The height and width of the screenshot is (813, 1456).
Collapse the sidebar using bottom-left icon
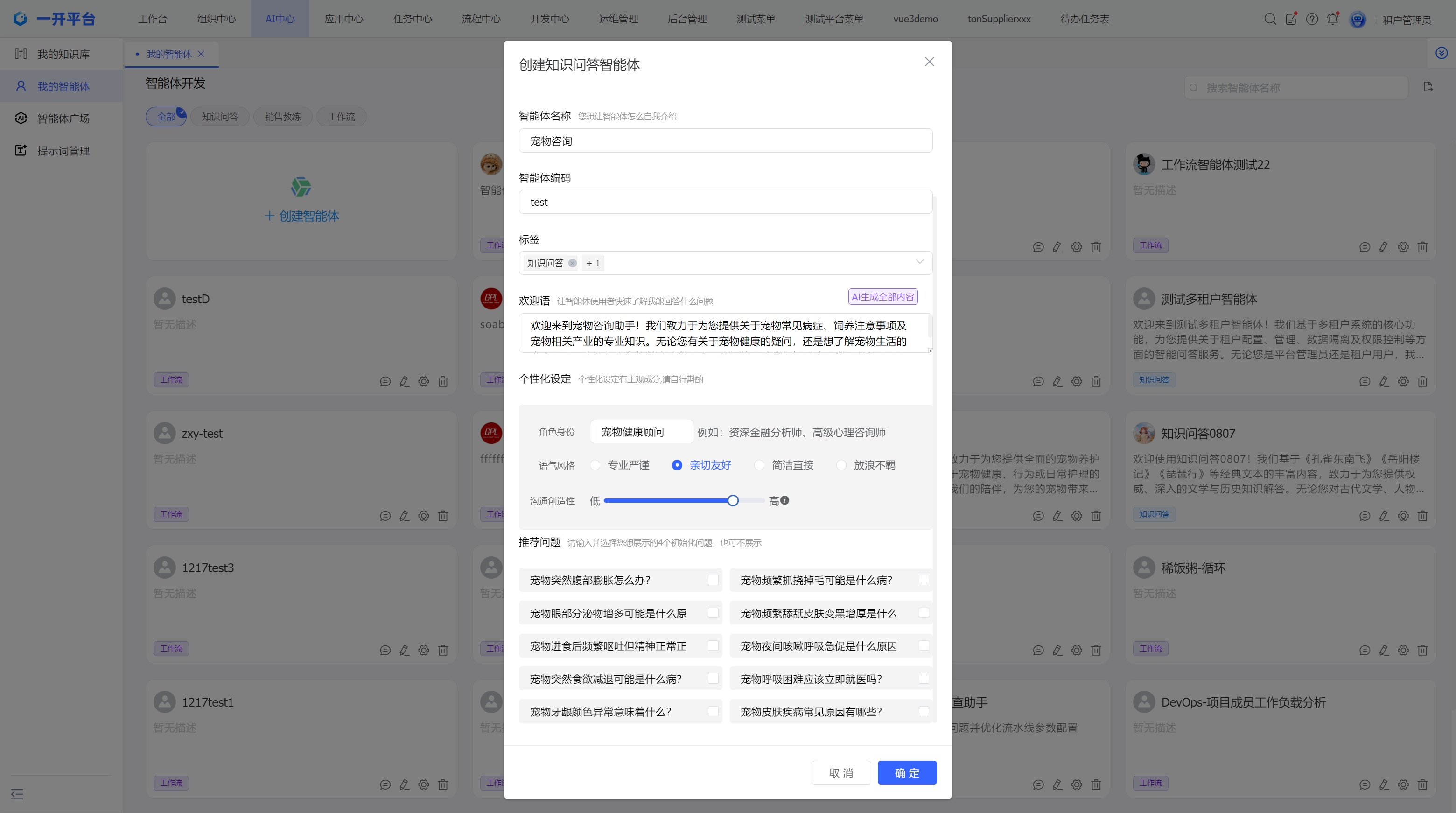point(17,794)
